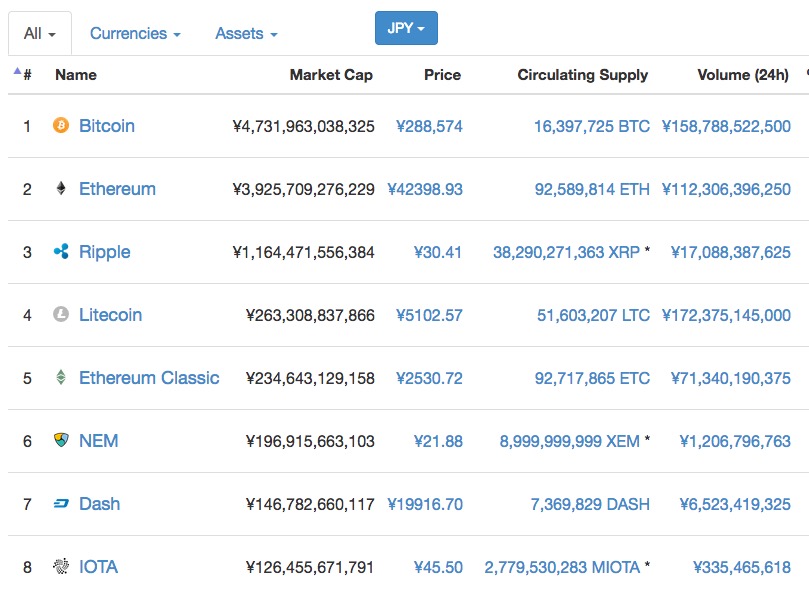809x596 pixels.
Task: Click Ripple price ¥30.41
Action: [438, 252]
